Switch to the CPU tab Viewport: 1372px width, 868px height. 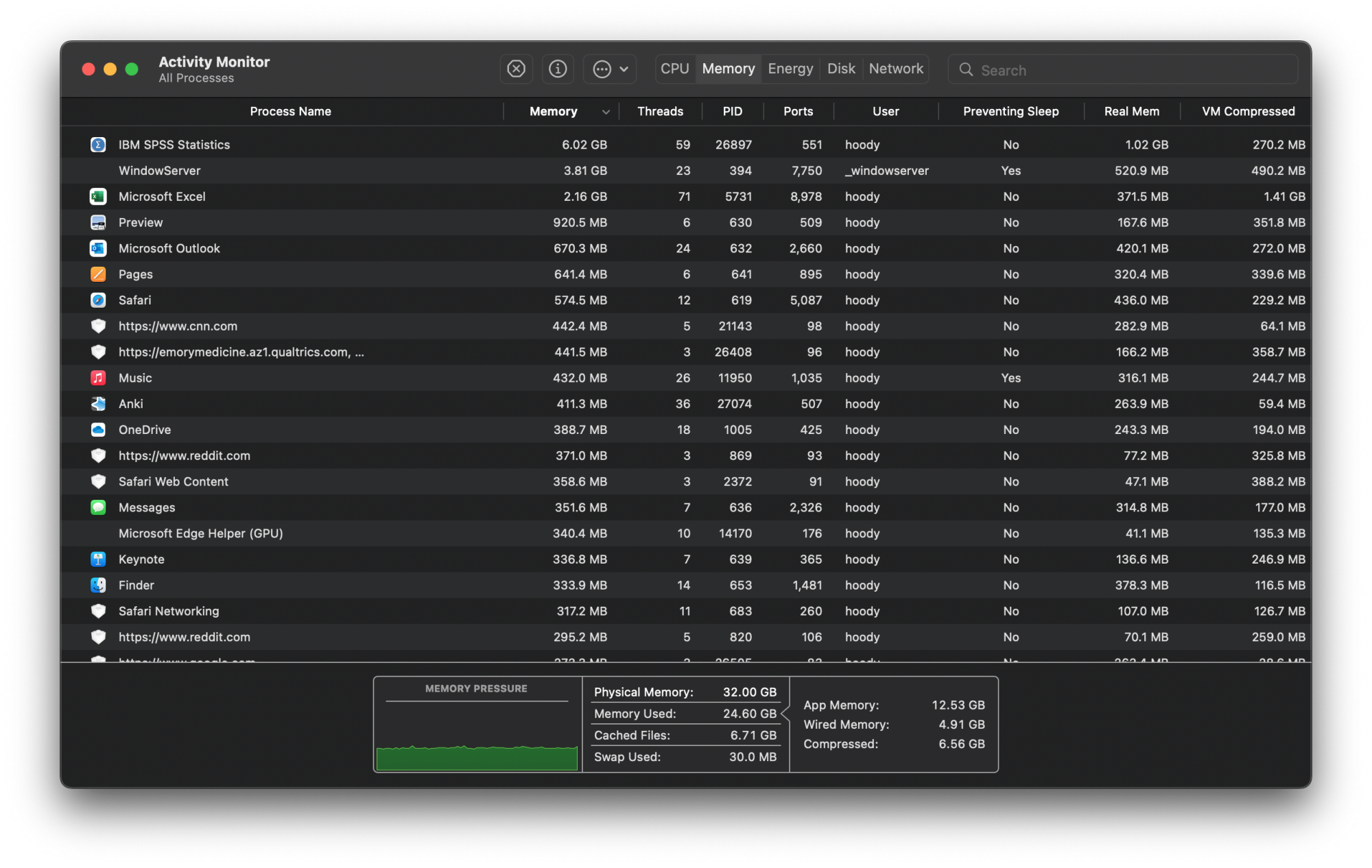click(x=674, y=69)
